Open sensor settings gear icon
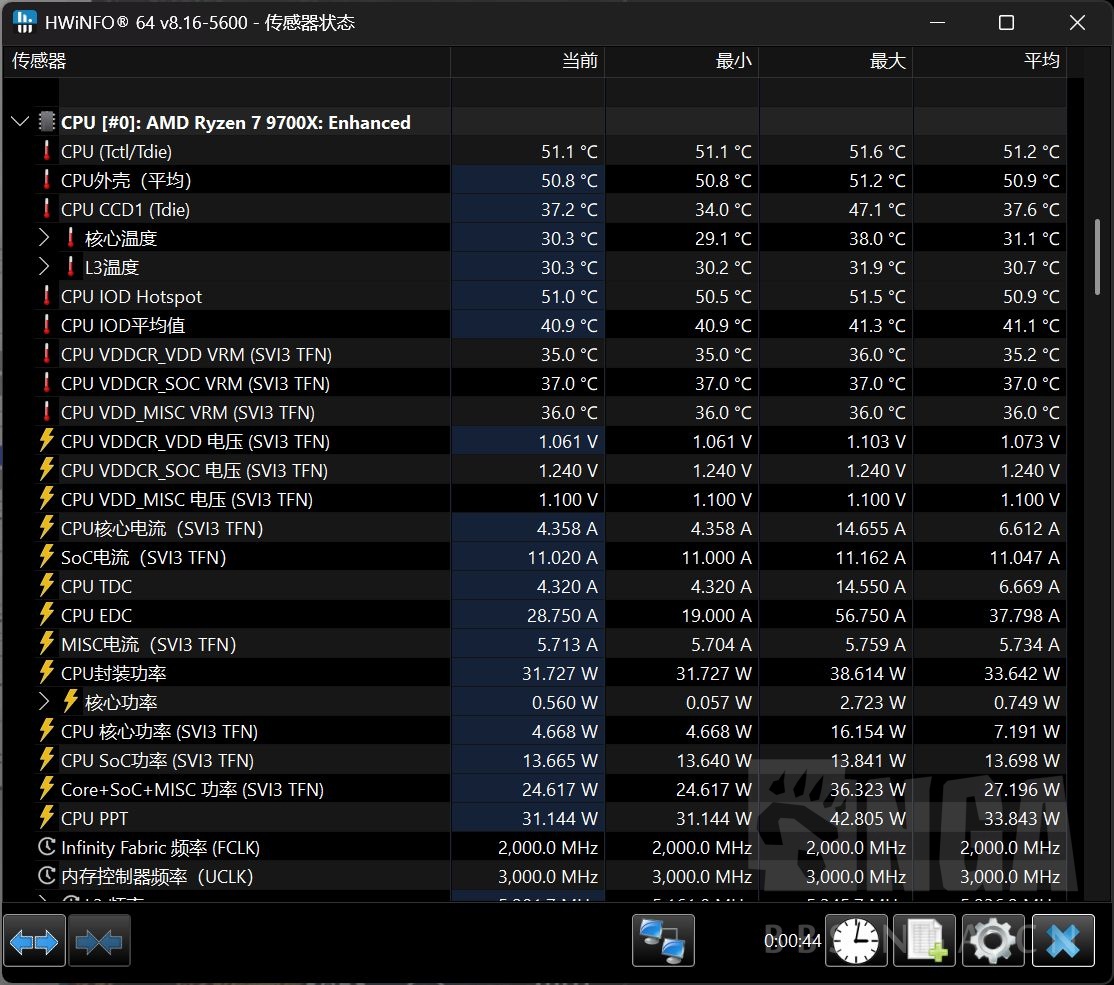 993,942
